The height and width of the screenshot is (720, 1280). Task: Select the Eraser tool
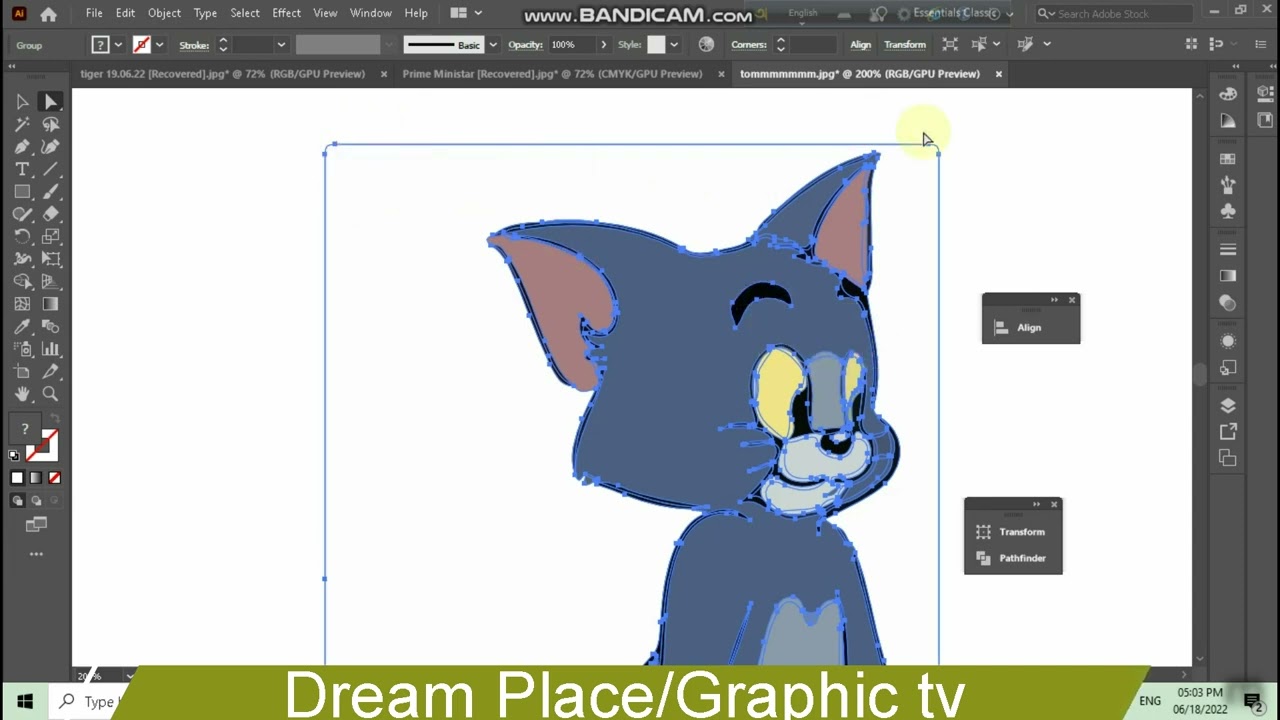click(50, 214)
